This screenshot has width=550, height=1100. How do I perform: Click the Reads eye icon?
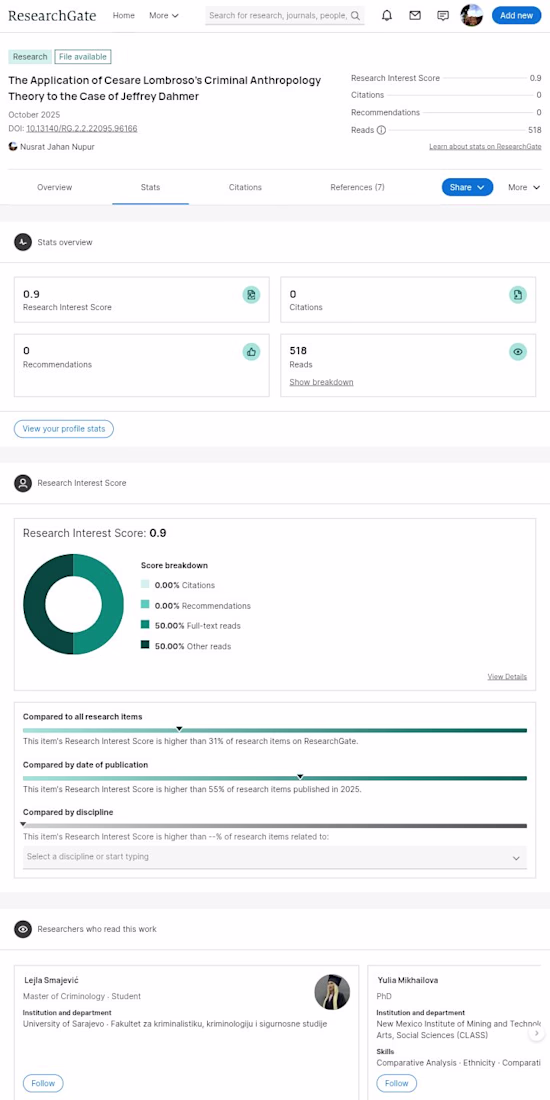pyautogui.click(x=518, y=351)
